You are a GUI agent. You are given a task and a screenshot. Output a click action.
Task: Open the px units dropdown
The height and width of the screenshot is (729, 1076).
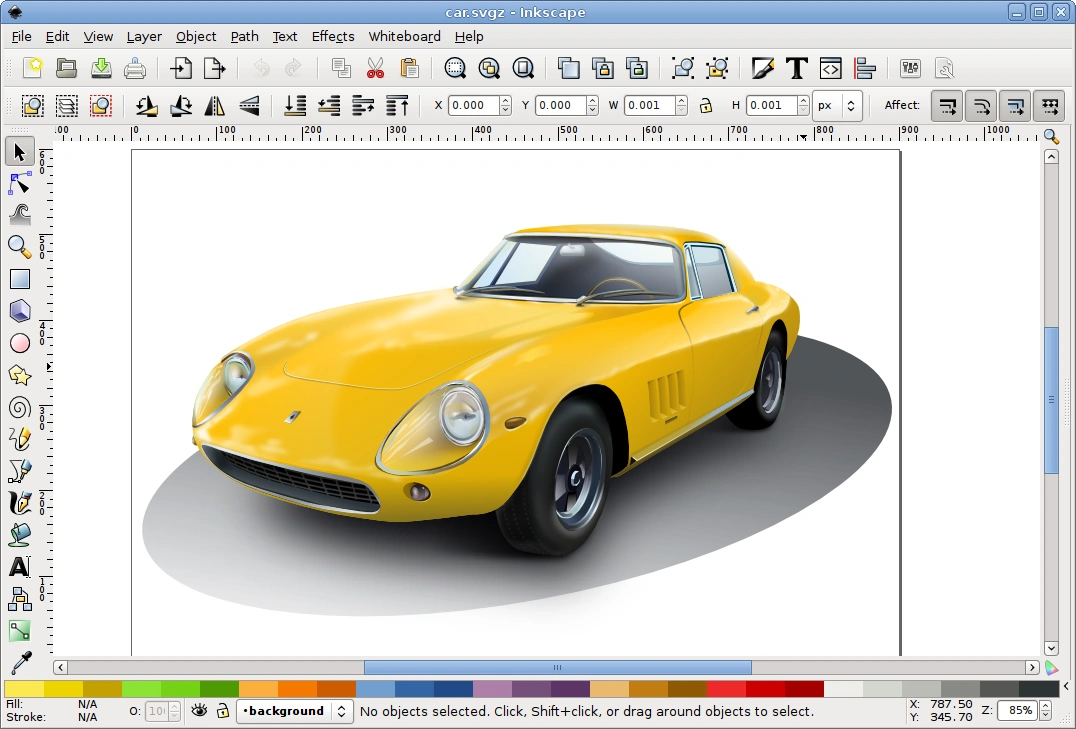coord(838,105)
